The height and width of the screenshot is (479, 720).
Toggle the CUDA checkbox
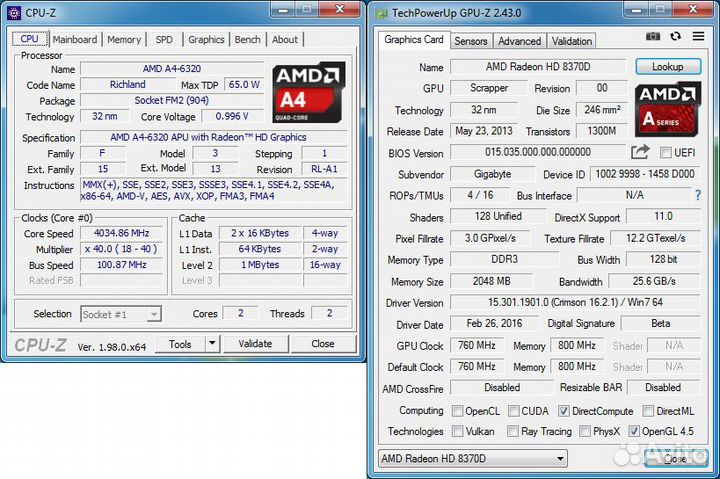click(513, 411)
